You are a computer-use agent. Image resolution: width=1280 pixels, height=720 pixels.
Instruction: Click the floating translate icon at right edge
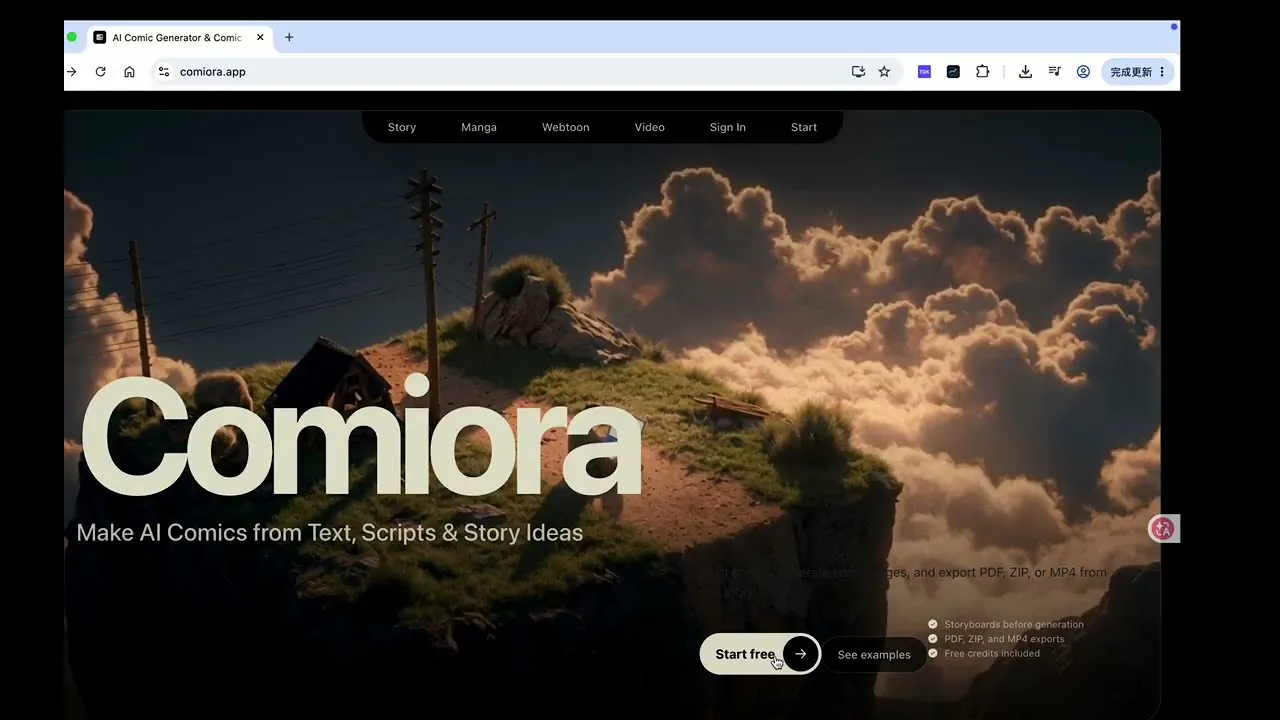coord(1163,529)
